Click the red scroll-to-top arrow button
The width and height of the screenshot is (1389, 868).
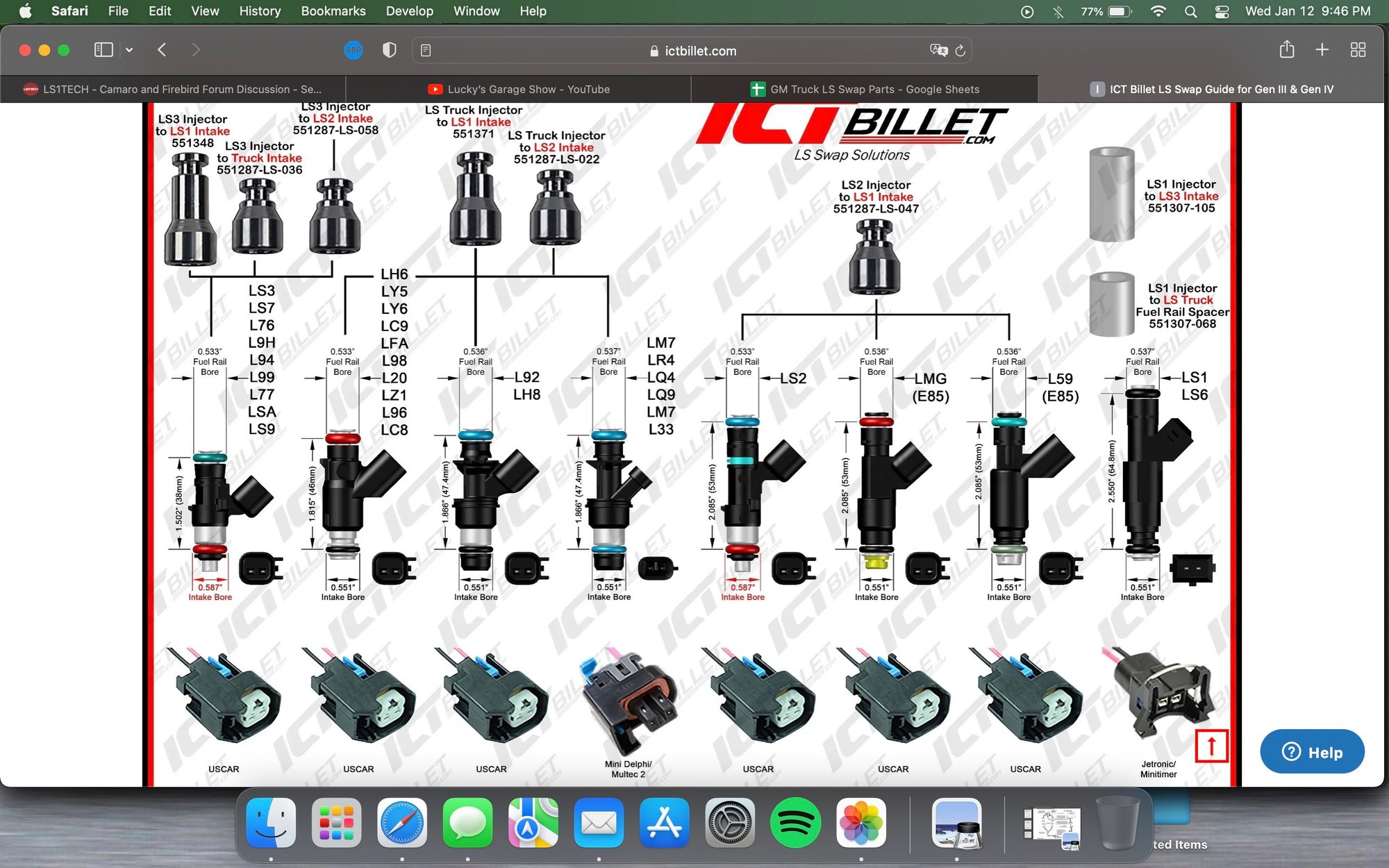1211,746
